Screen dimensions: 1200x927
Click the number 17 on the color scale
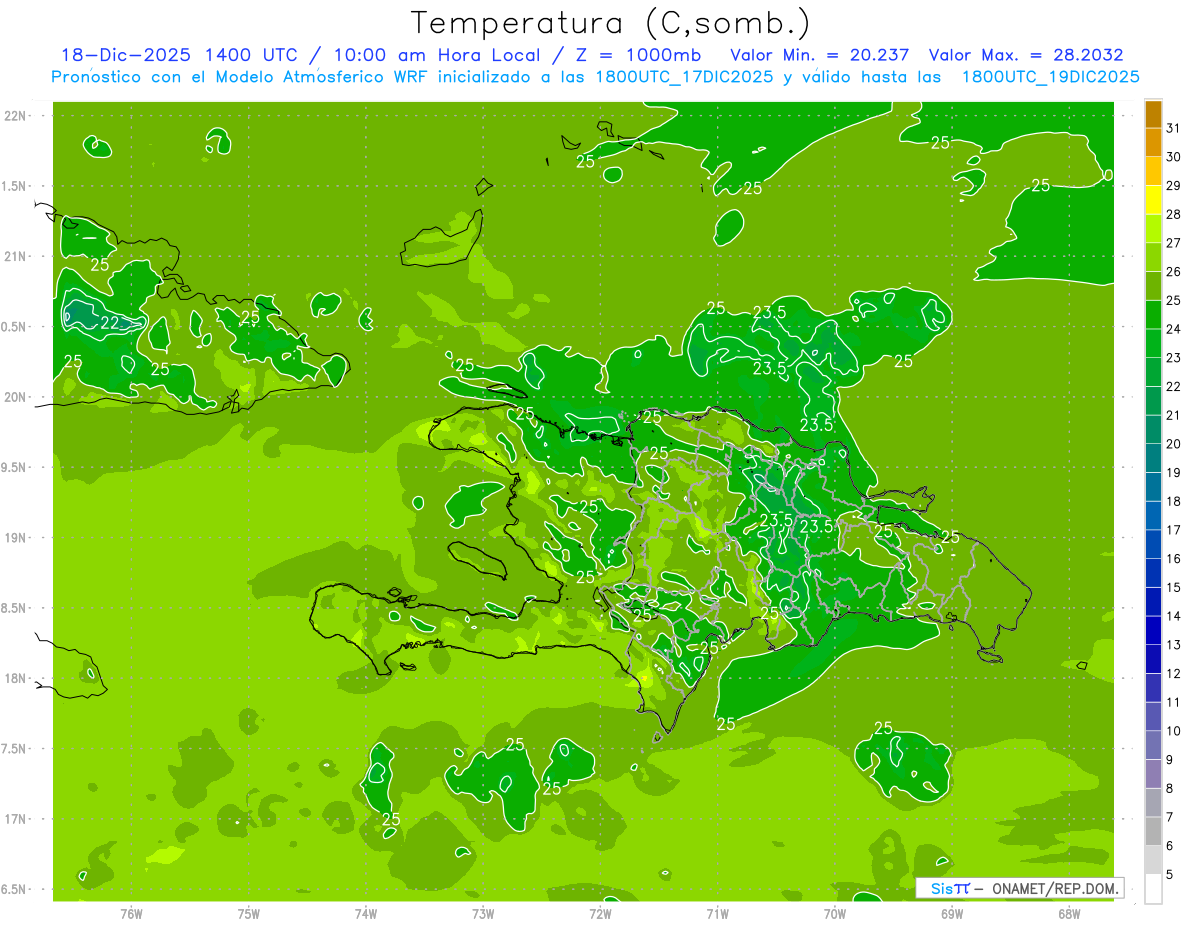click(1173, 530)
